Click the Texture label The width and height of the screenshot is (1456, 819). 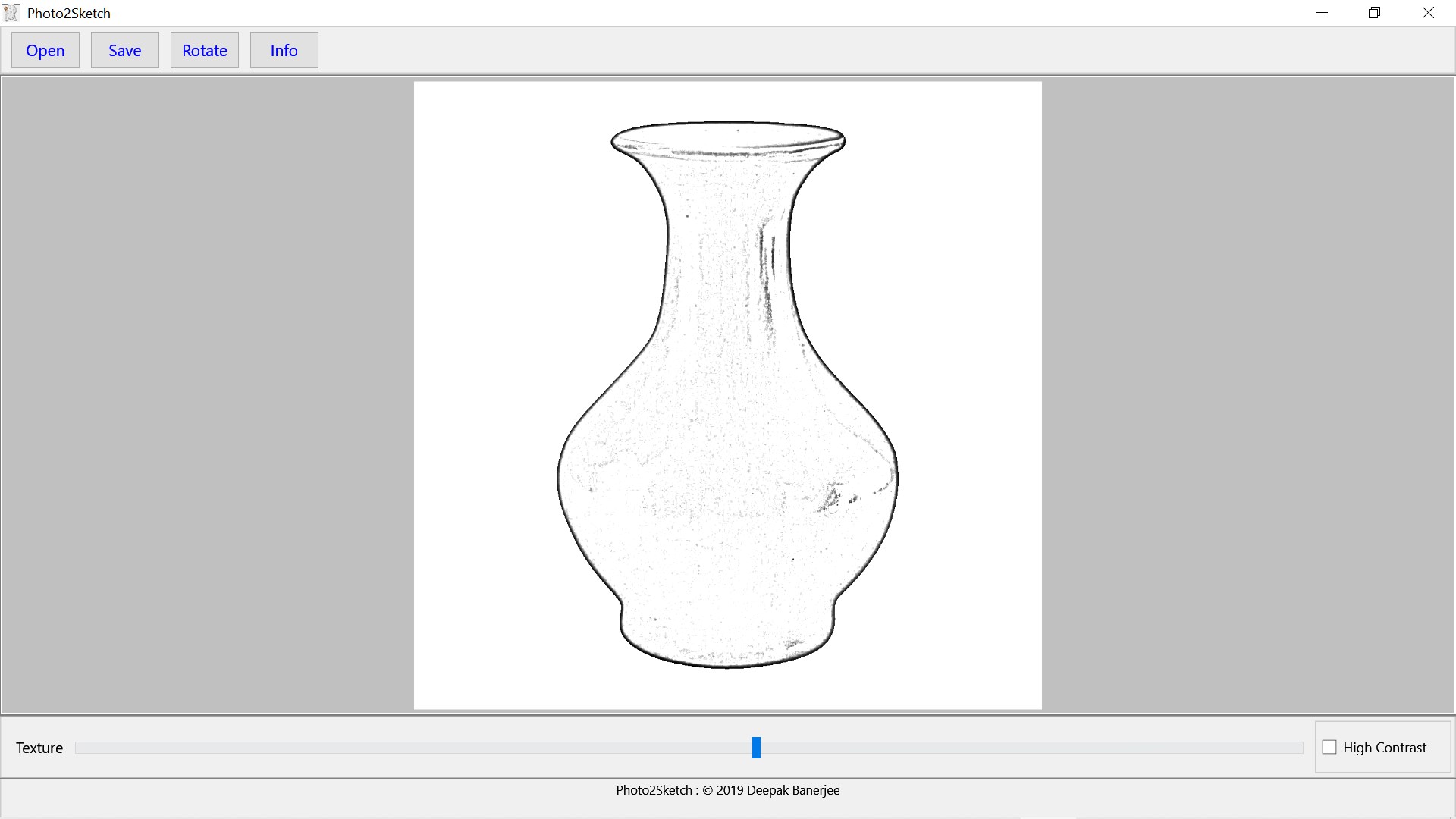click(x=39, y=748)
